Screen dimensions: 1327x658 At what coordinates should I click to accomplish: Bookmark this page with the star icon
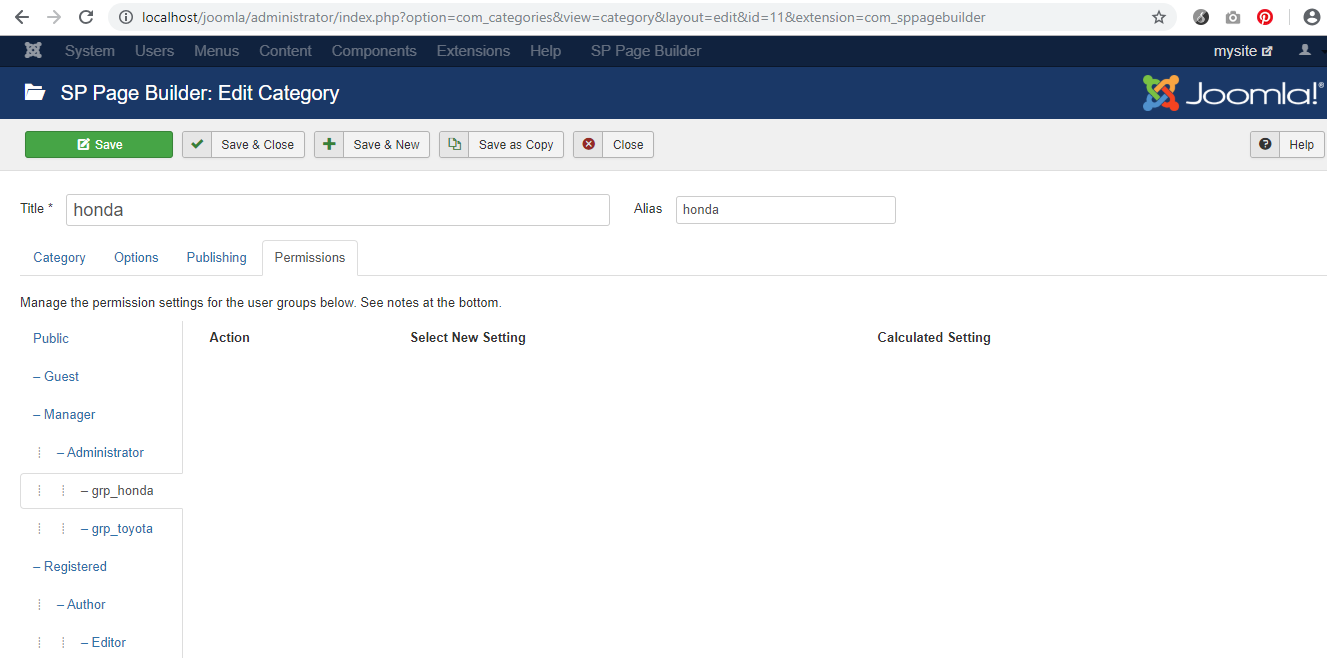(x=1159, y=17)
